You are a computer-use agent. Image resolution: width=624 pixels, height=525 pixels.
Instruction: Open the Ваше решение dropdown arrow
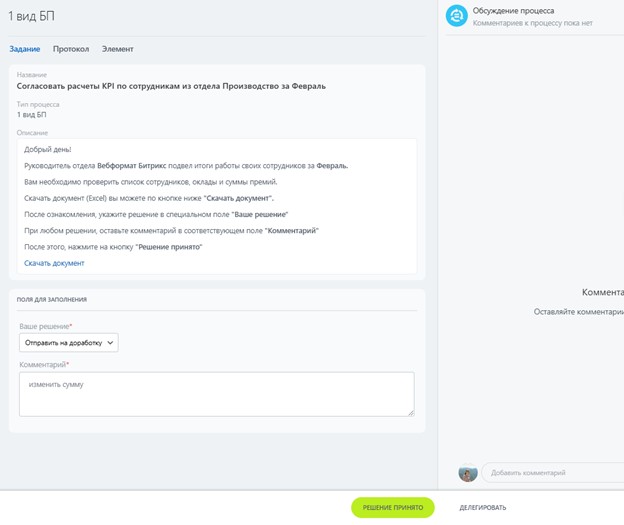111,342
